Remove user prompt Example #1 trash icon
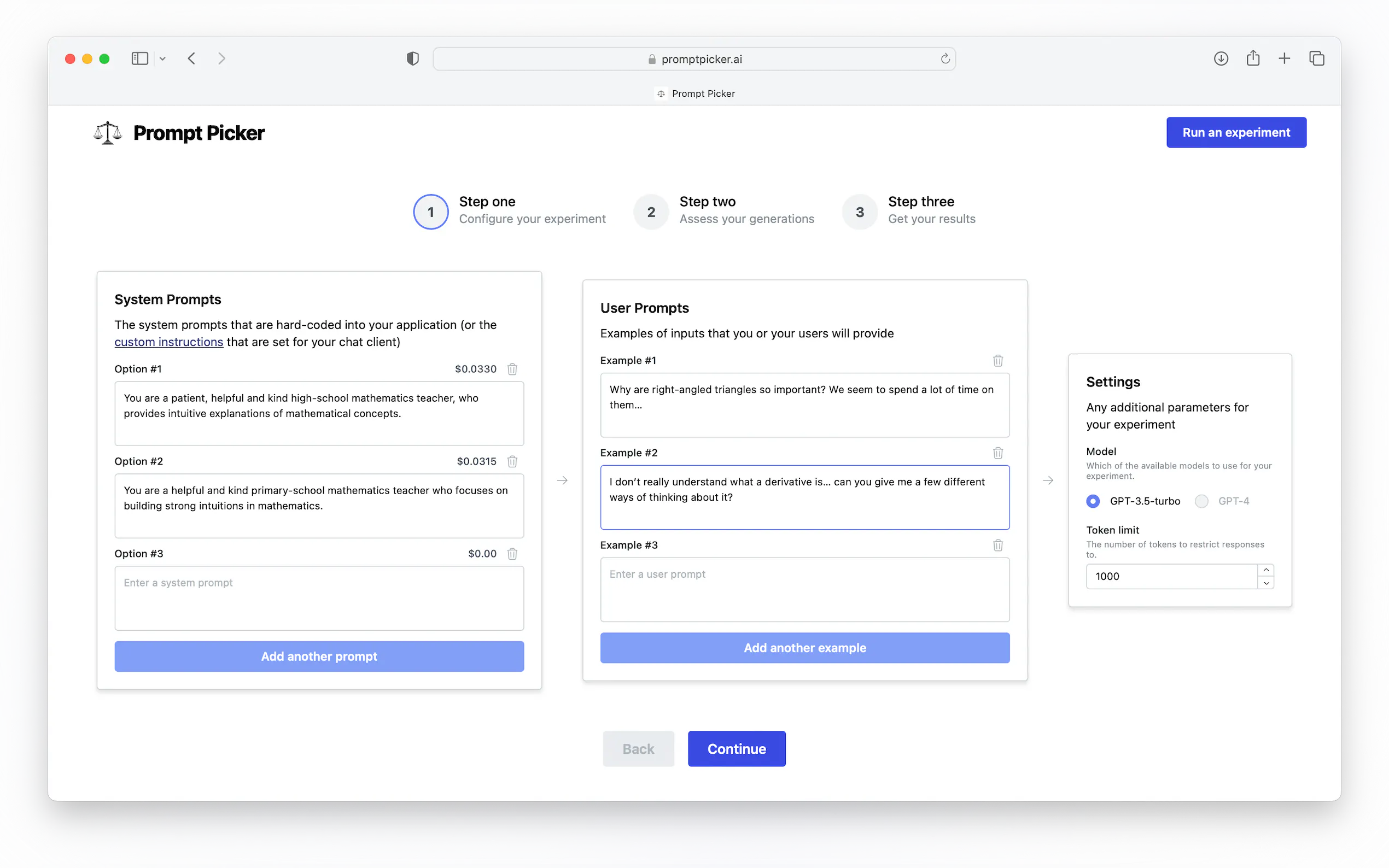The width and height of the screenshot is (1389, 868). 998,361
